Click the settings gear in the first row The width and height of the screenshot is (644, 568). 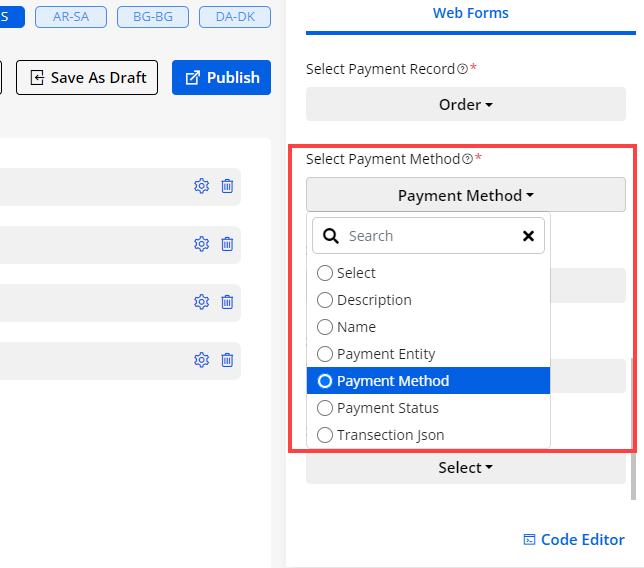[201, 186]
